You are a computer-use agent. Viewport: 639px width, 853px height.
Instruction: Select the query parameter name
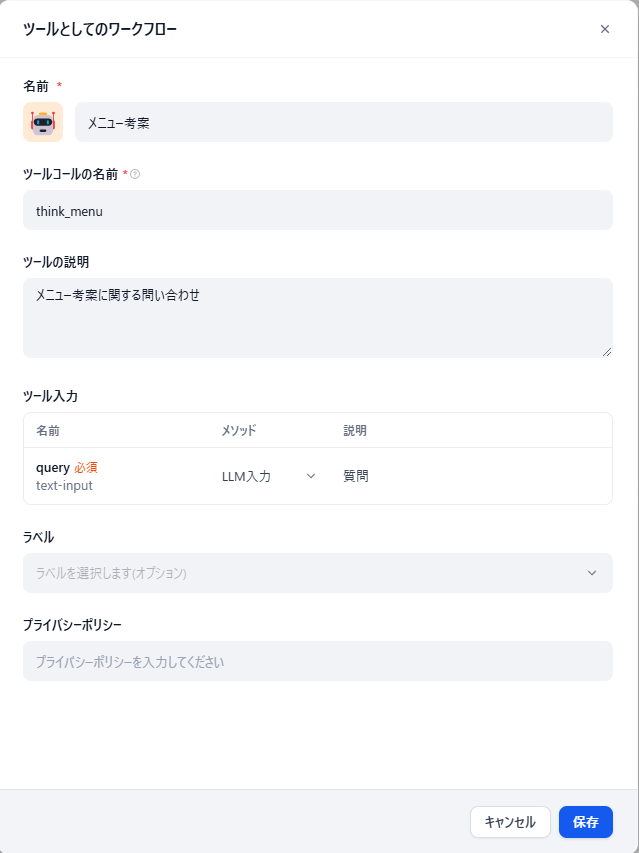(x=52, y=467)
